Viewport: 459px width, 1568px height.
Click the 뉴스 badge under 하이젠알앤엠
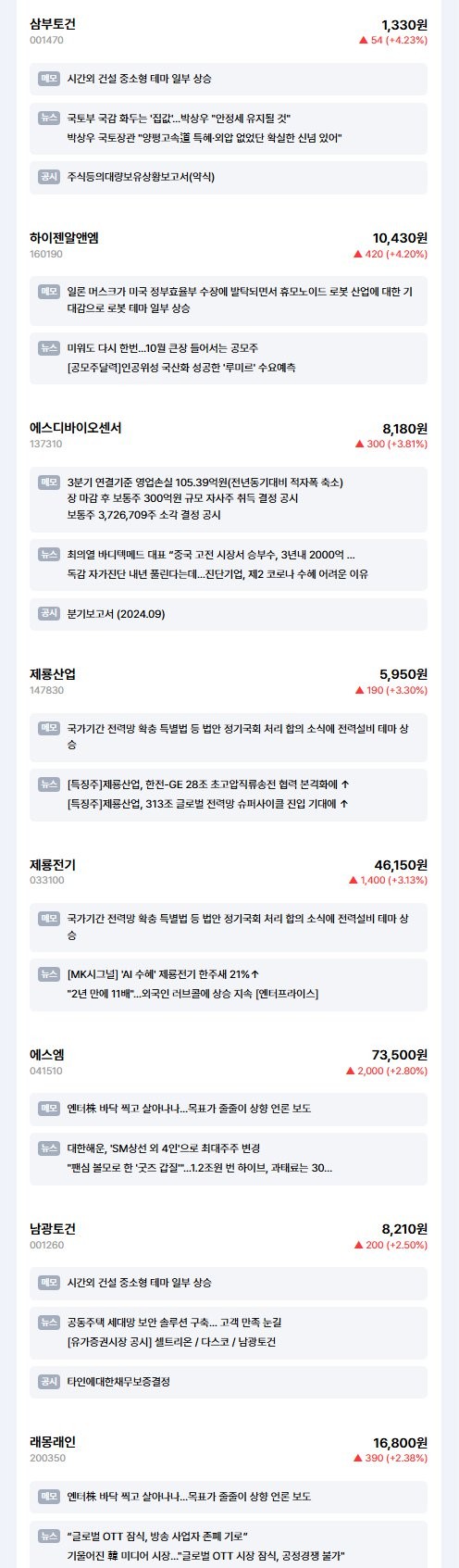click(x=49, y=348)
